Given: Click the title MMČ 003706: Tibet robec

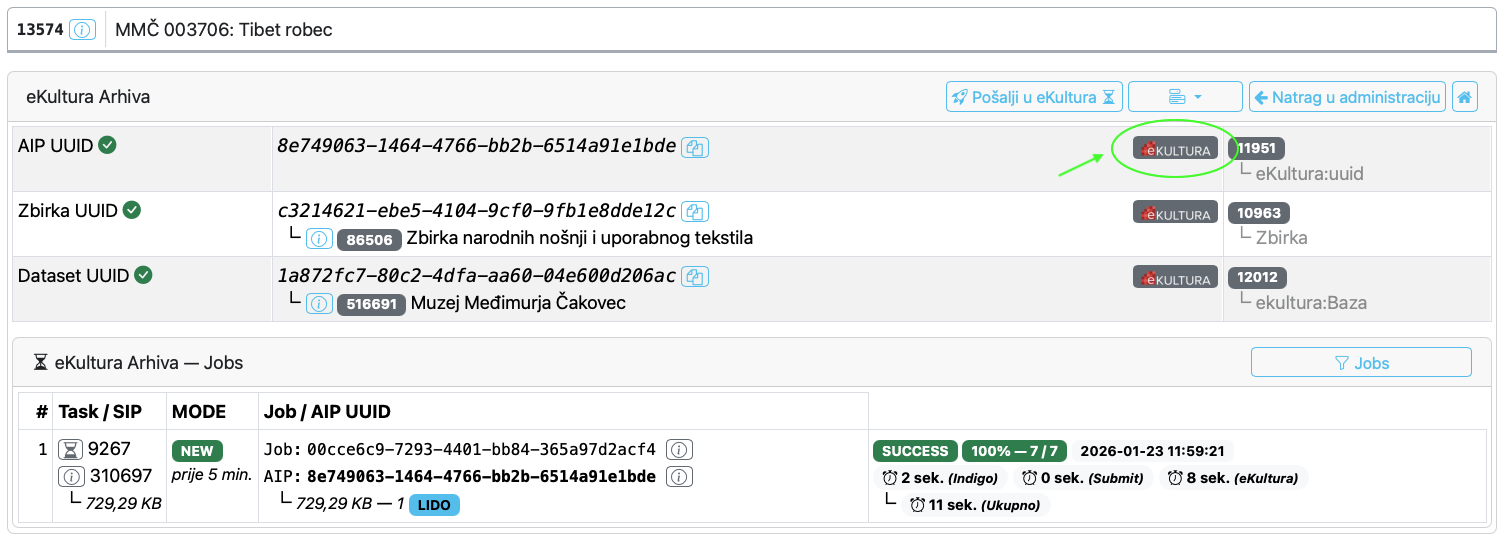Looking at the screenshot, I should click(224, 30).
